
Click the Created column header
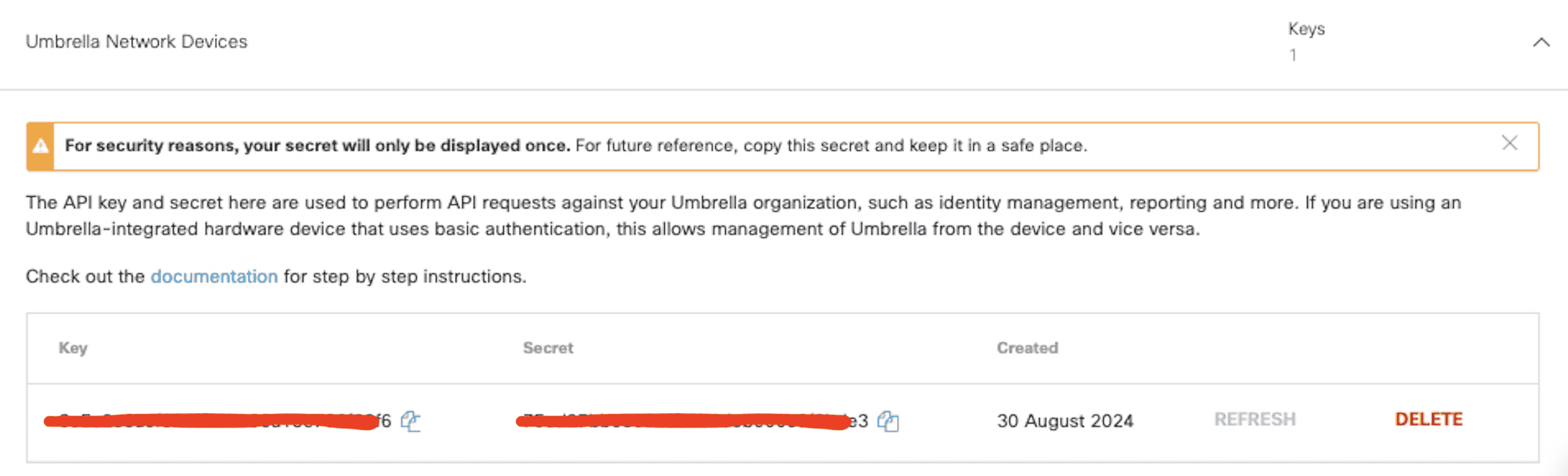pos(1027,348)
